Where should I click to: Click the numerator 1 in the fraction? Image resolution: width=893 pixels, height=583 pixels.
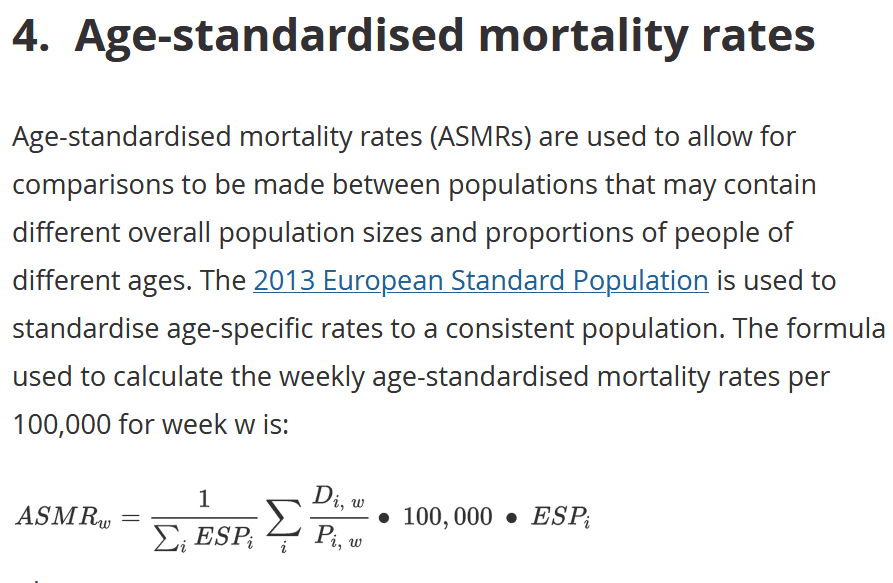(204, 499)
